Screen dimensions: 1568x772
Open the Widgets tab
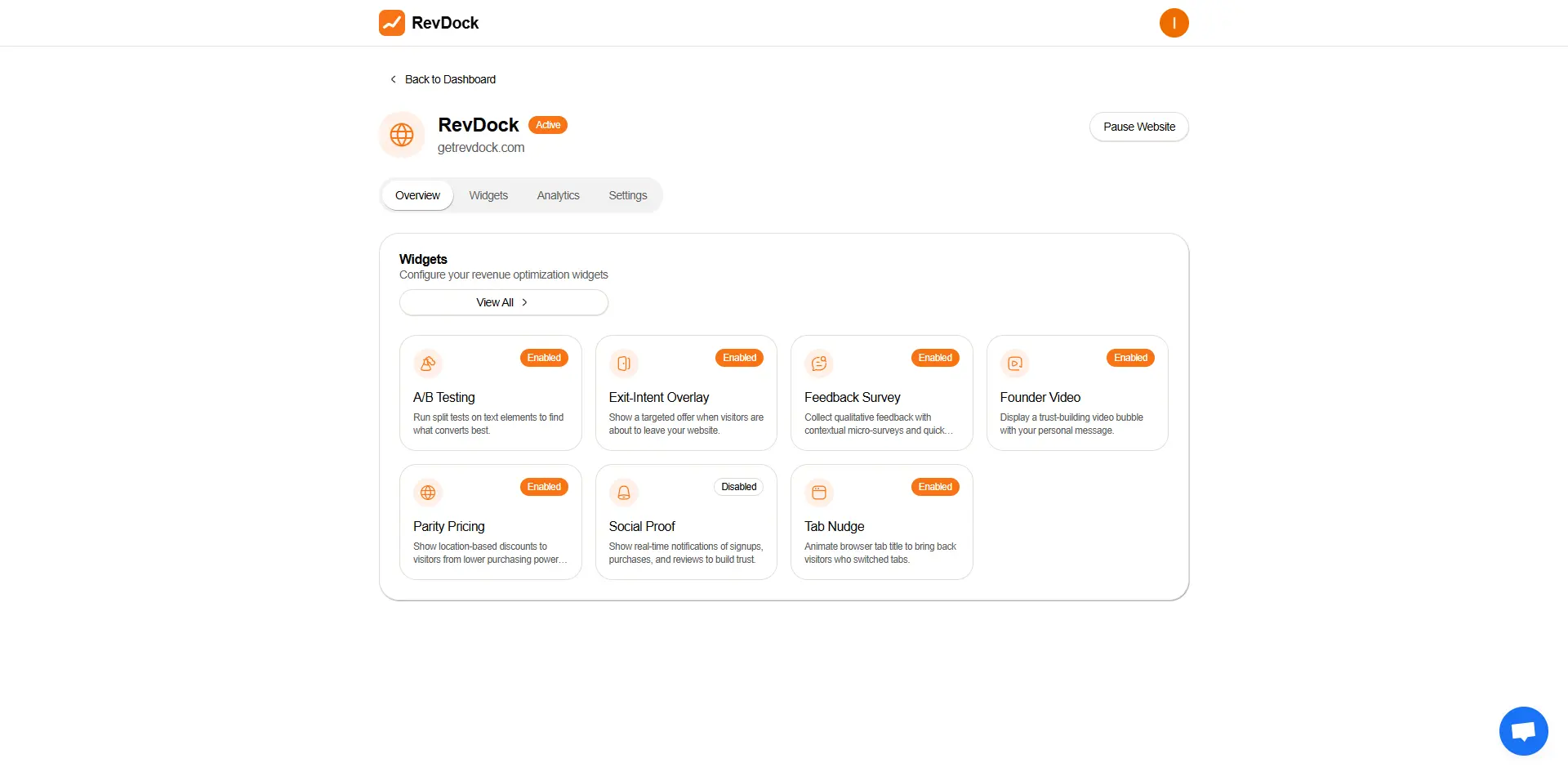488,195
